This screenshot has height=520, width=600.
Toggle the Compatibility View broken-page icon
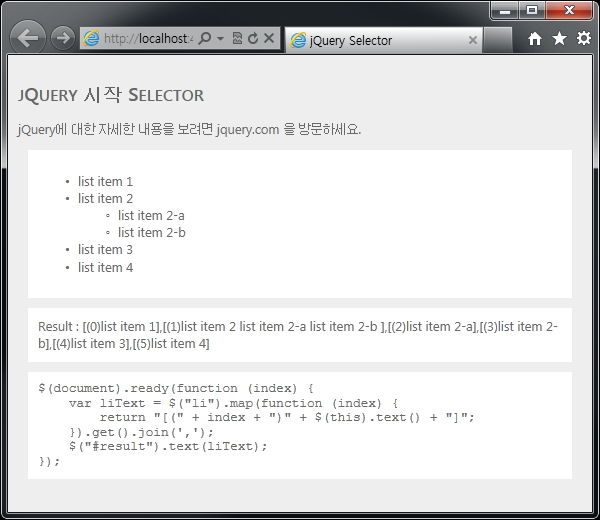tap(237, 38)
